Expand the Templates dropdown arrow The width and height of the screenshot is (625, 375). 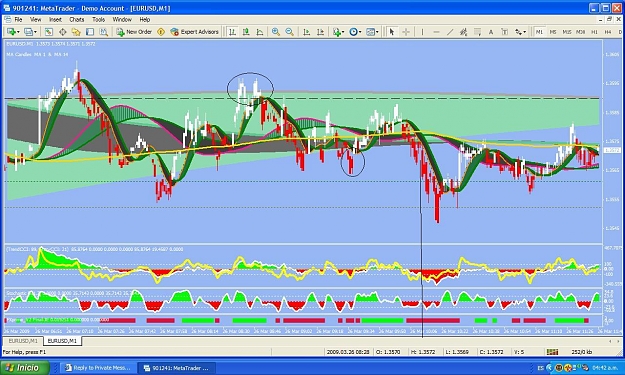point(377,32)
